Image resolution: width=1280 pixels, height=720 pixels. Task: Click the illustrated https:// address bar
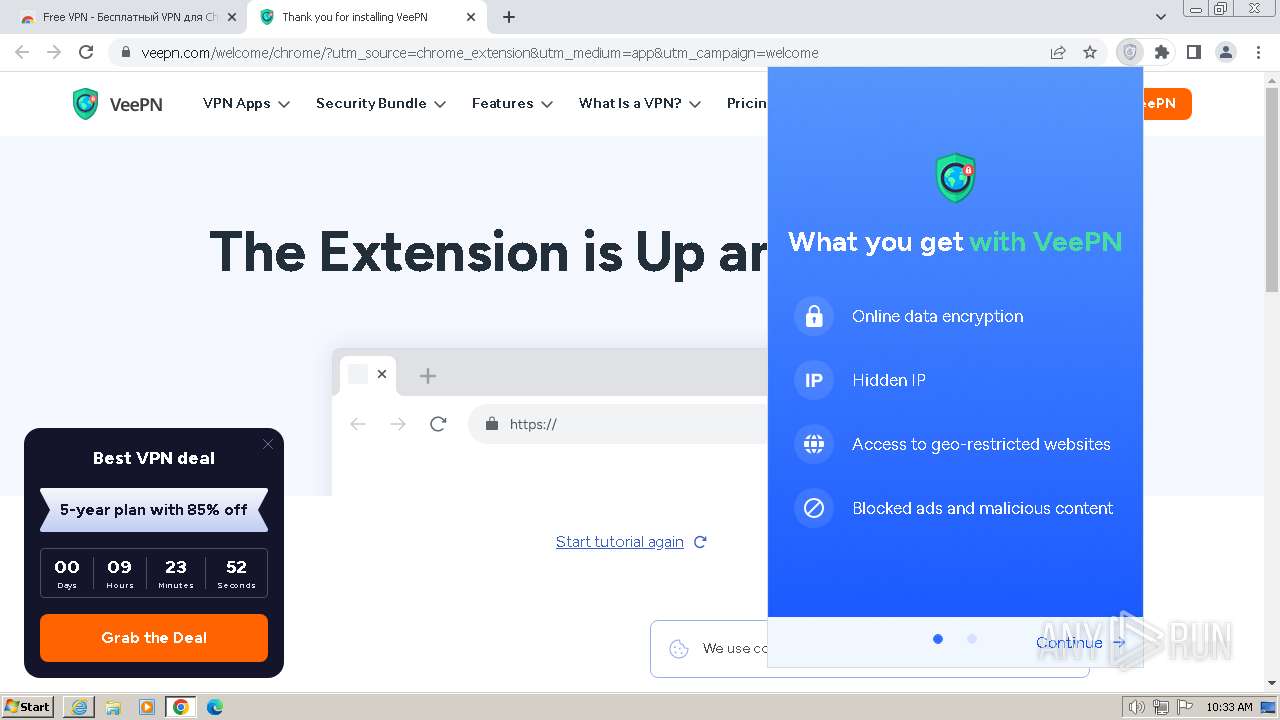(618, 424)
